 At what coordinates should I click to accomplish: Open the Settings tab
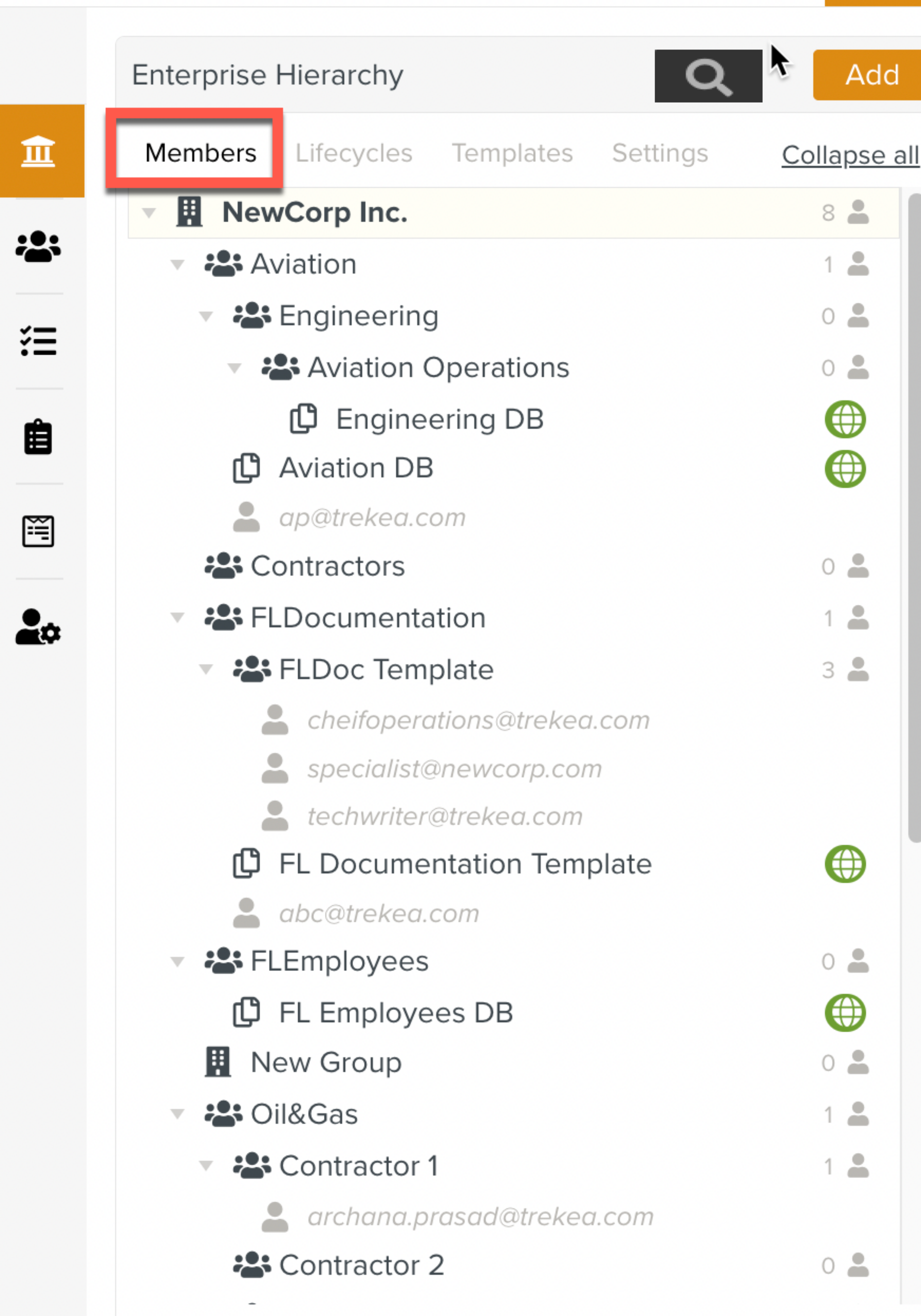click(x=659, y=154)
